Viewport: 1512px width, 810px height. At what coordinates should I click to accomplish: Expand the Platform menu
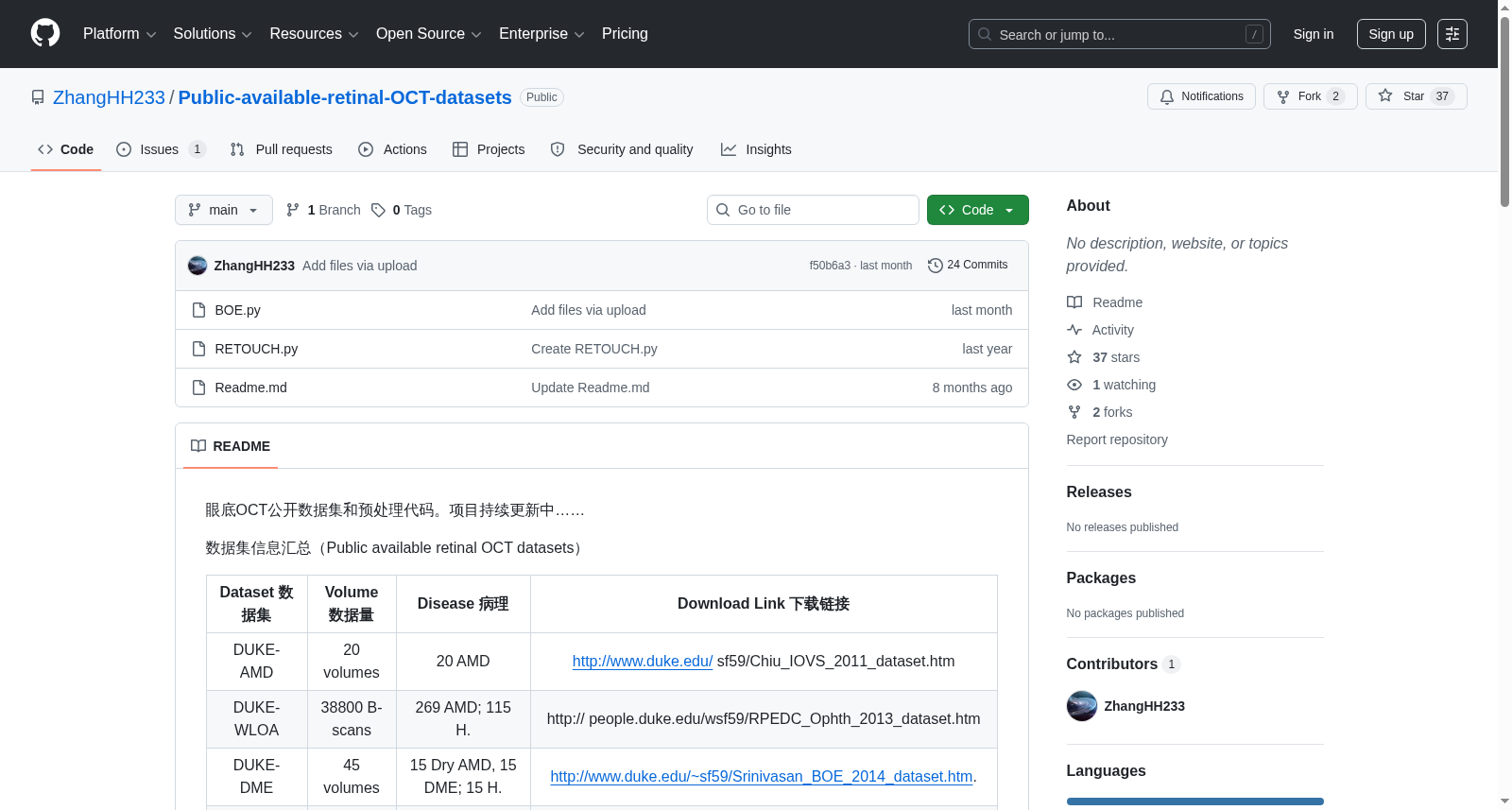click(119, 34)
